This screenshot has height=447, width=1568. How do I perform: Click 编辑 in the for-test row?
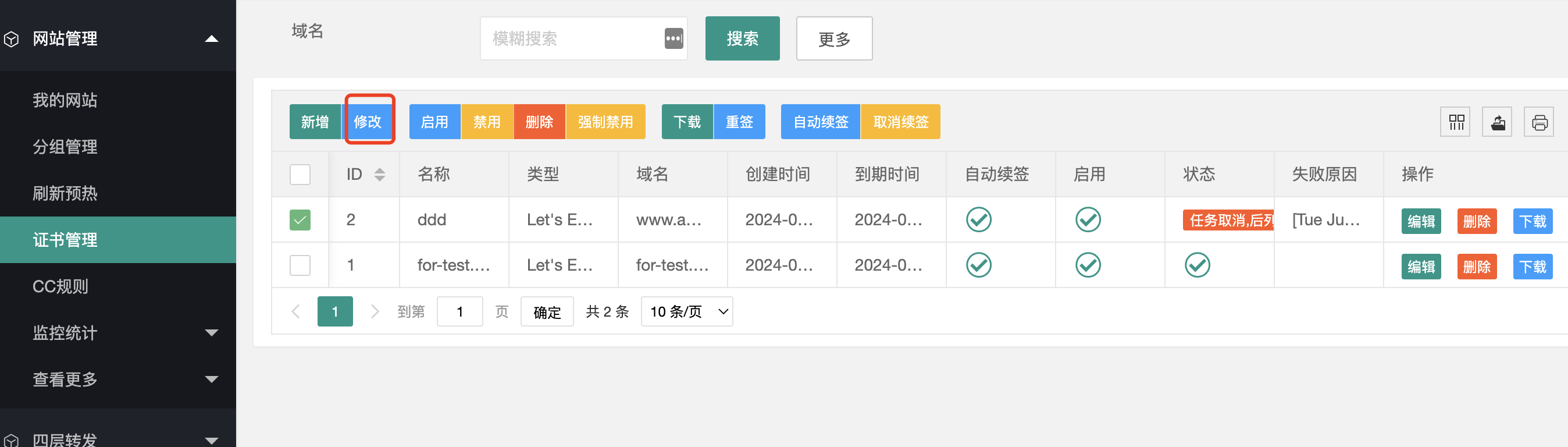1421,267
